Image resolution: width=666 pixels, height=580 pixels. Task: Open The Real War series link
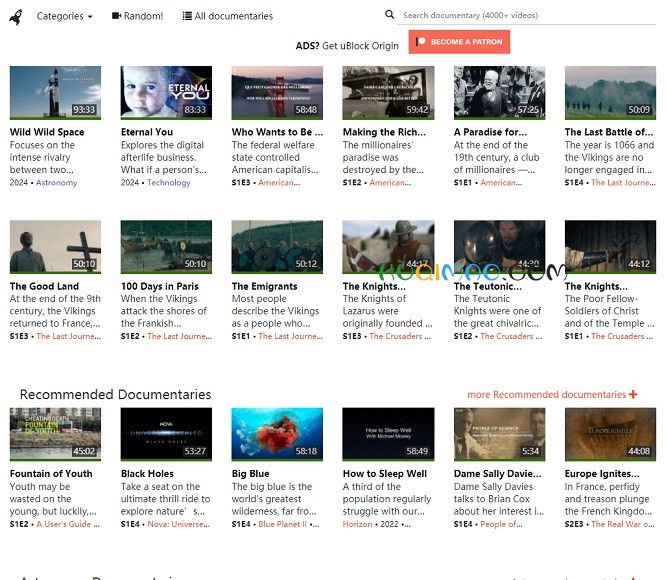623,524
